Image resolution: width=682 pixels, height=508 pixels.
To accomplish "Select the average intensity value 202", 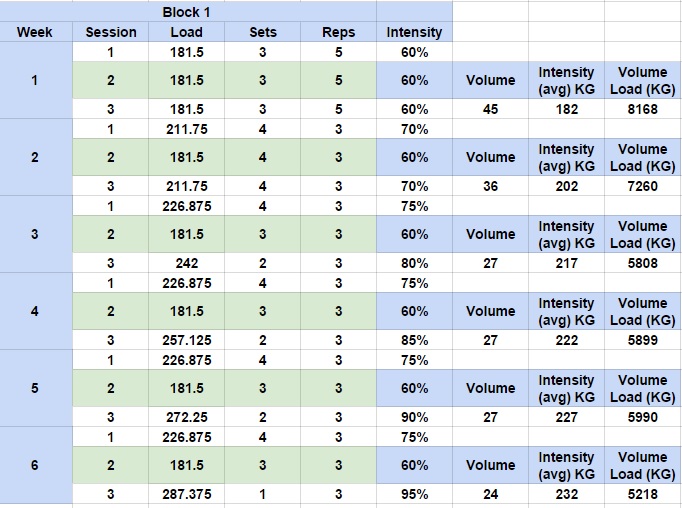I will pyautogui.click(x=566, y=186).
